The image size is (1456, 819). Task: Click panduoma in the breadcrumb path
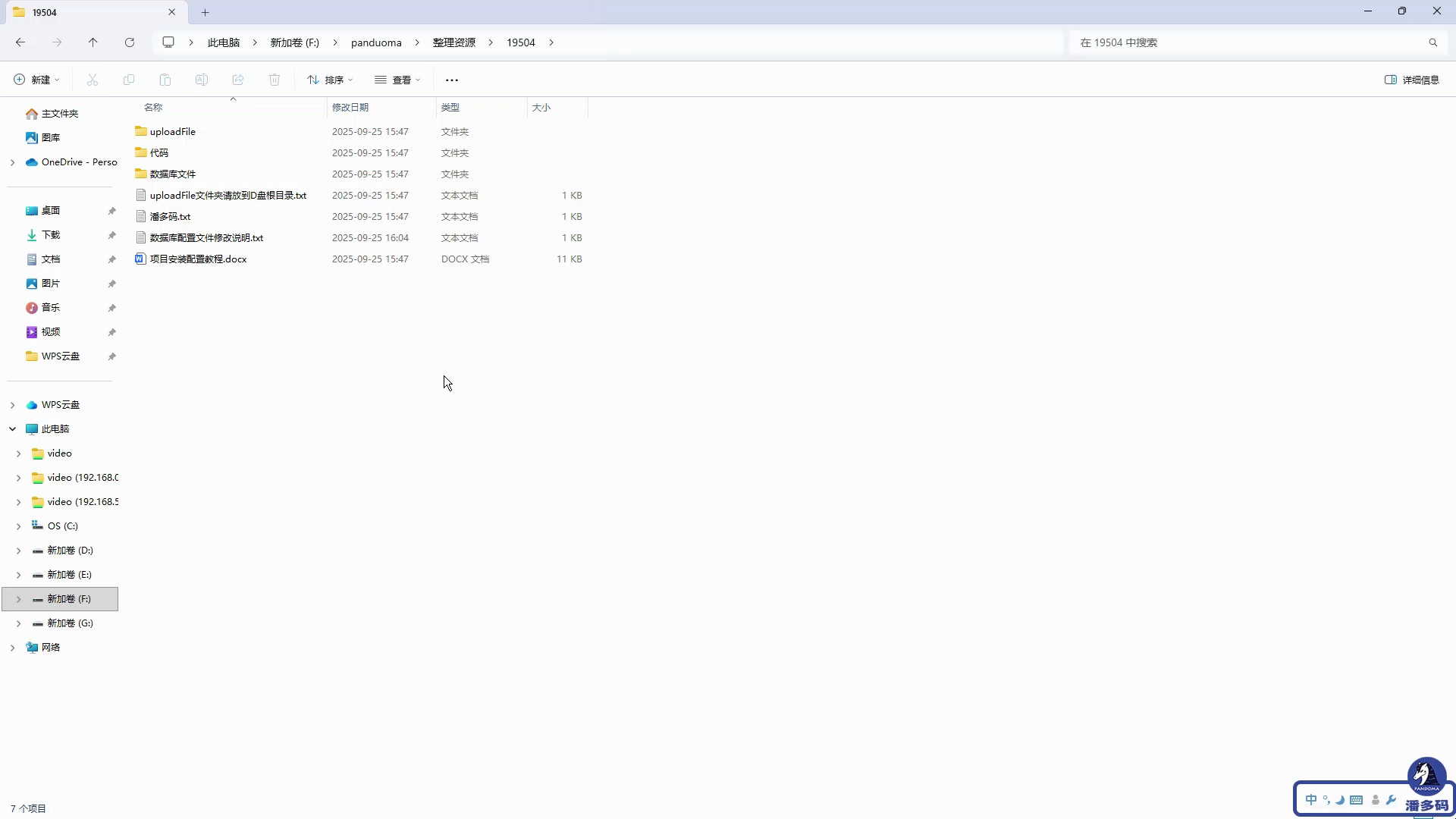pyautogui.click(x=376, y=42)
